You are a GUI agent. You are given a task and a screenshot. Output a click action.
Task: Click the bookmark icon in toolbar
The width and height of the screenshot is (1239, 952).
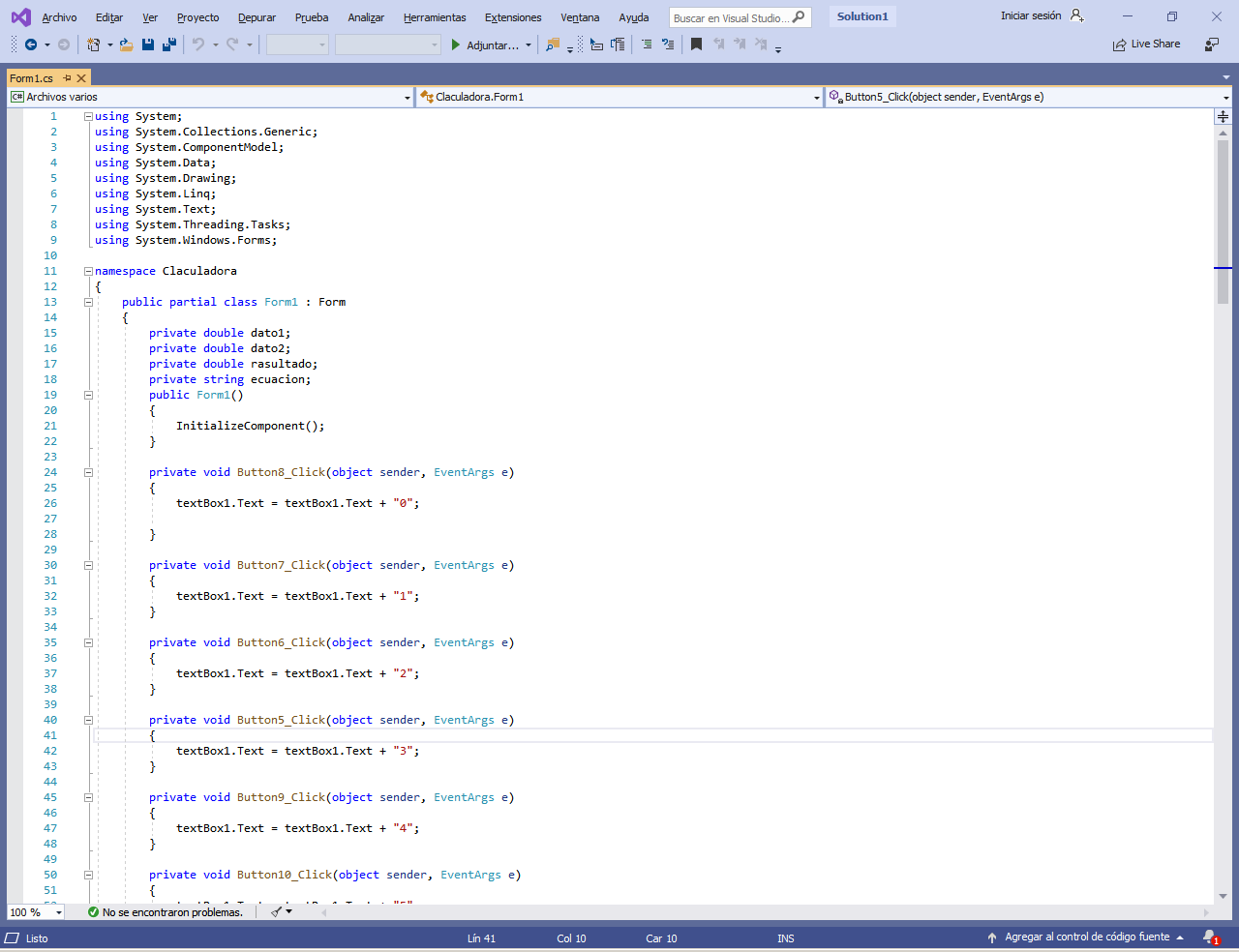696,45
